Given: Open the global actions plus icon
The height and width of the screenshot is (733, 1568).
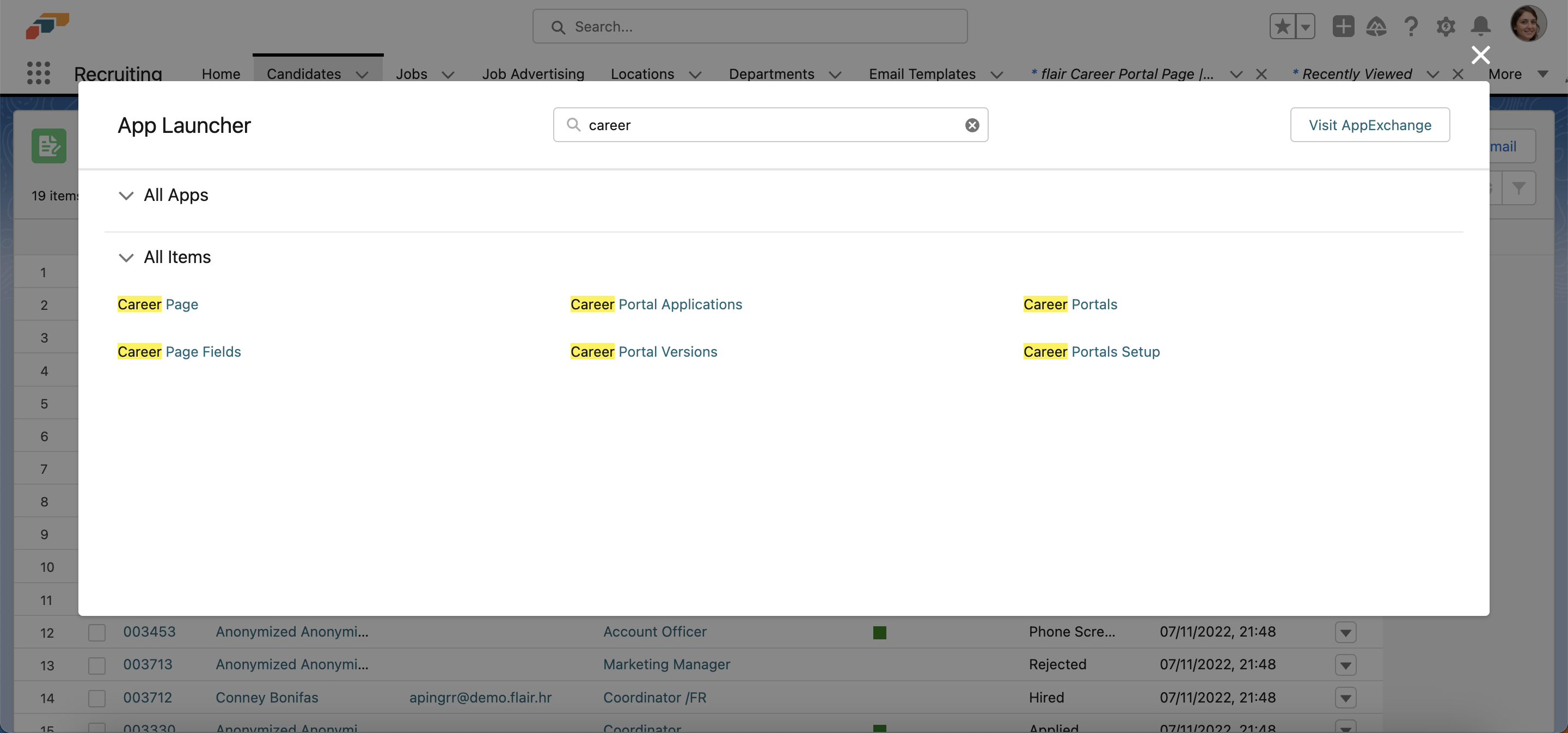Looking at the screenshot, I should pyautogui.click(x=1343, y=27).
